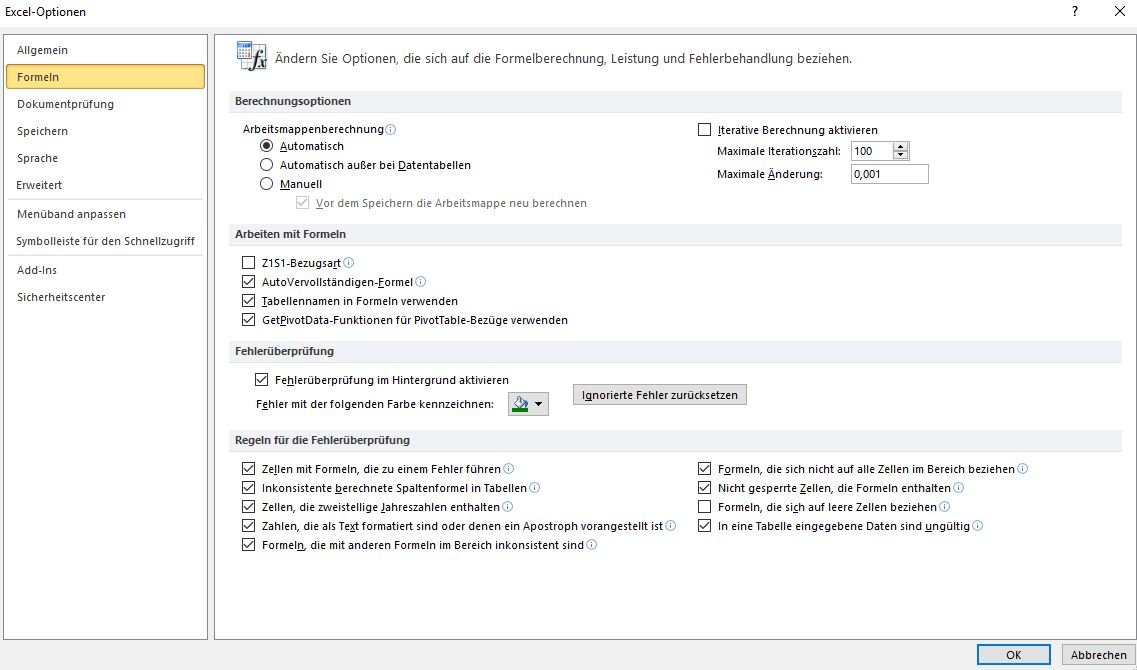Click the formula fx icon in the header
Screen dimensions: 1137x670
pyautogui.click(x=252, y=56)
